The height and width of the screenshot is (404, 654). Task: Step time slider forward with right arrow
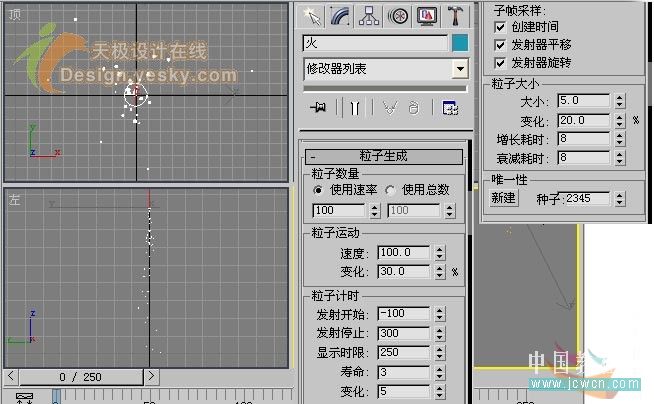[x=151, y=376]
